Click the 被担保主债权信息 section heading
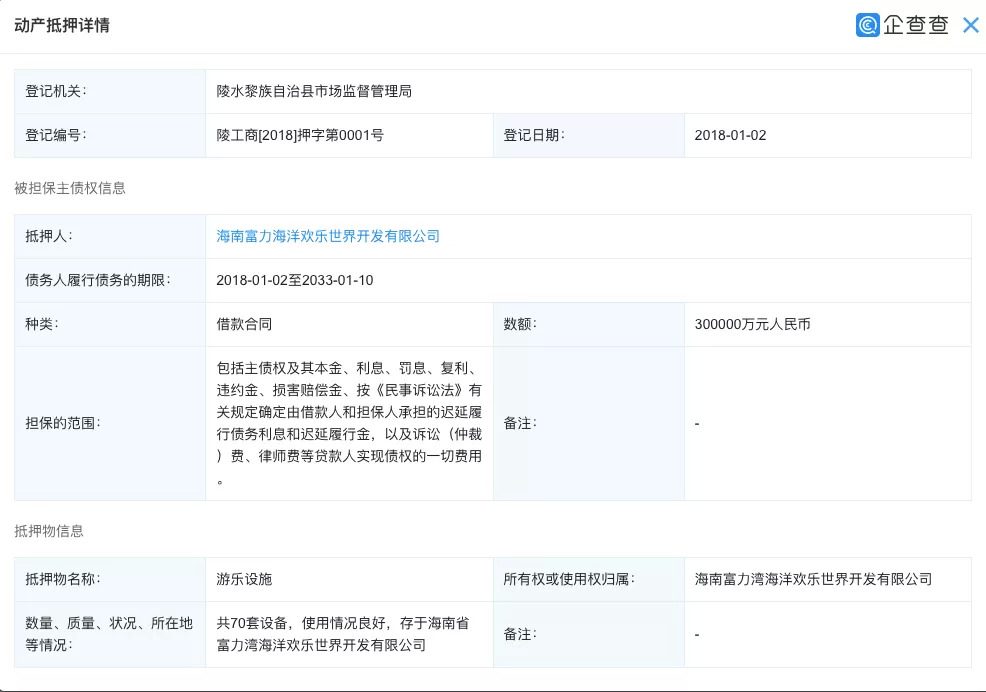 coord(70,188)
